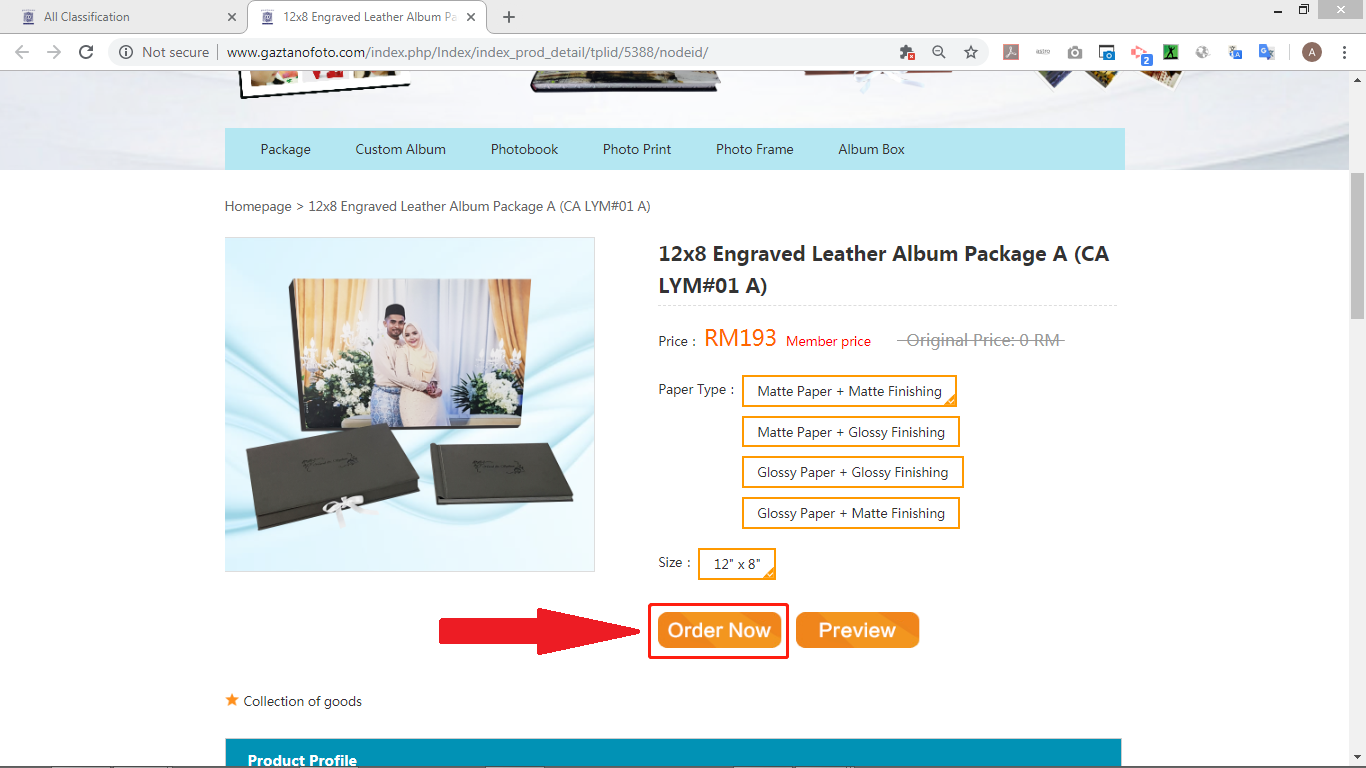Select the 12" x 8" size option
Viewport: 1366px width, 768px height.
tap(737, 564)
